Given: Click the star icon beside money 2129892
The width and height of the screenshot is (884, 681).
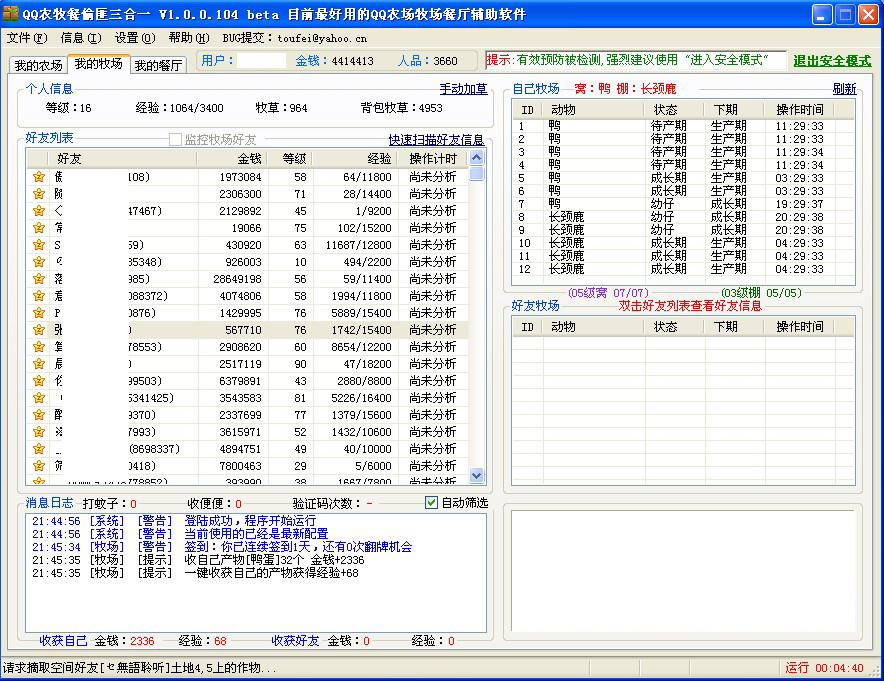Looking at the screenshot, I should 39,211.
